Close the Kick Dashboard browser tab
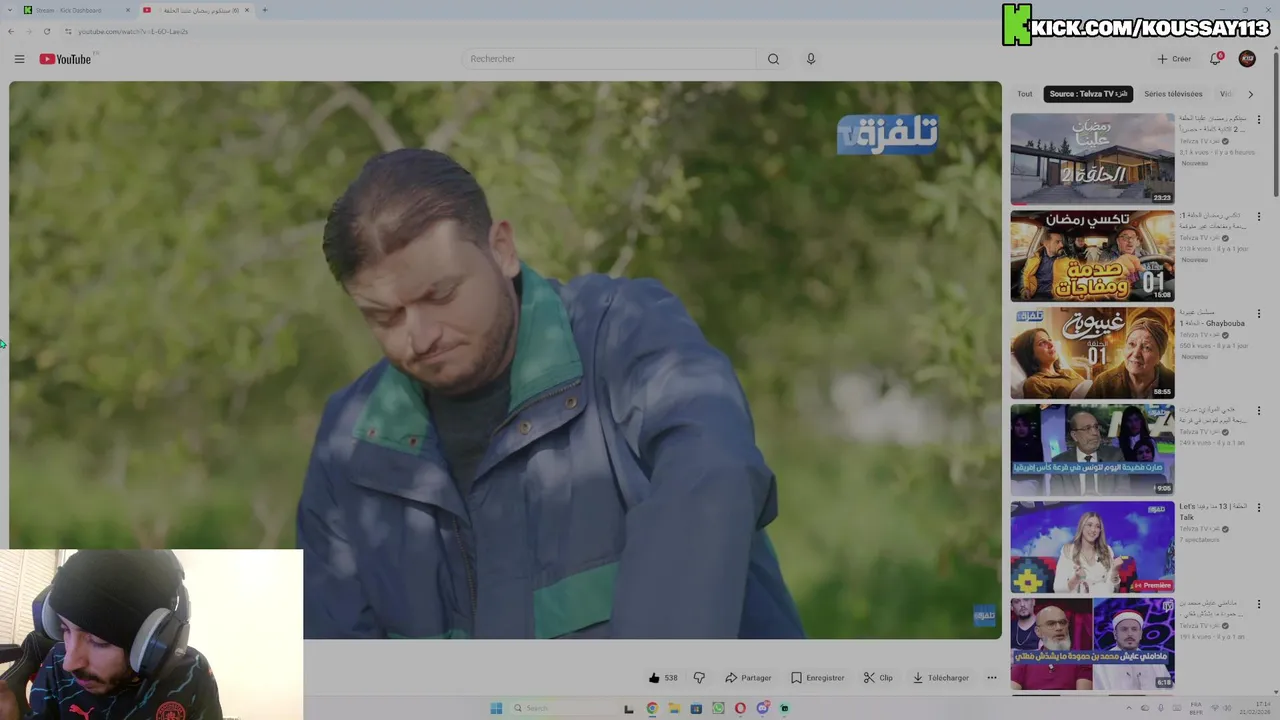The height and width of the screenshot is (720, 1280). point(128,10)
